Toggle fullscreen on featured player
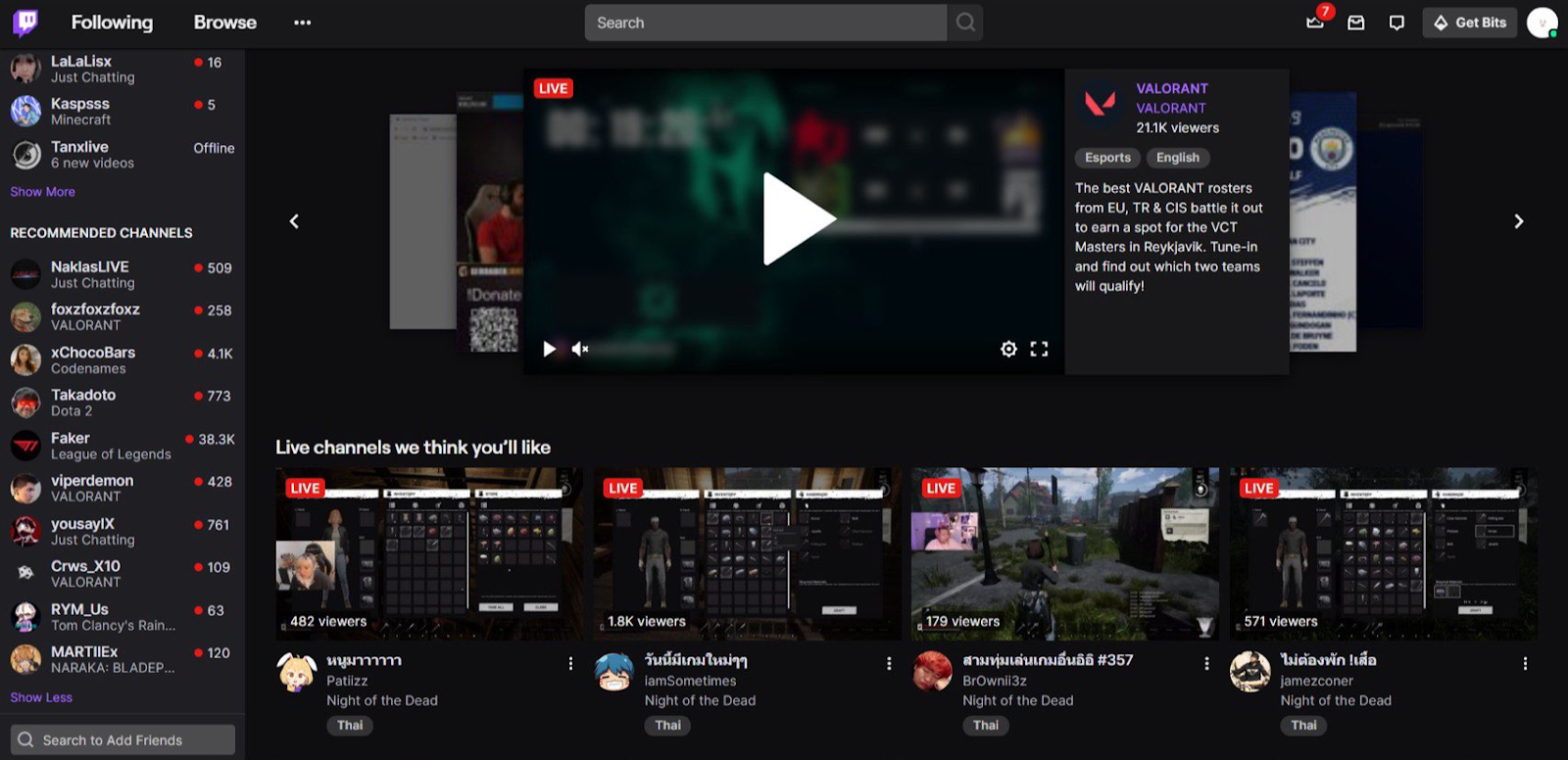Image resolution: width=1568 pixels, height=760 pixels. [x=1039, y=349]
